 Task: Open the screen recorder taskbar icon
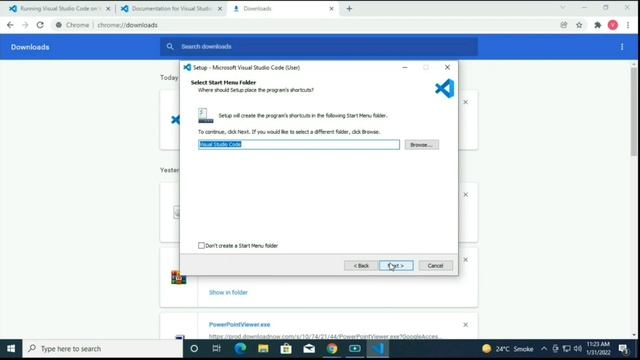[355, 349]
